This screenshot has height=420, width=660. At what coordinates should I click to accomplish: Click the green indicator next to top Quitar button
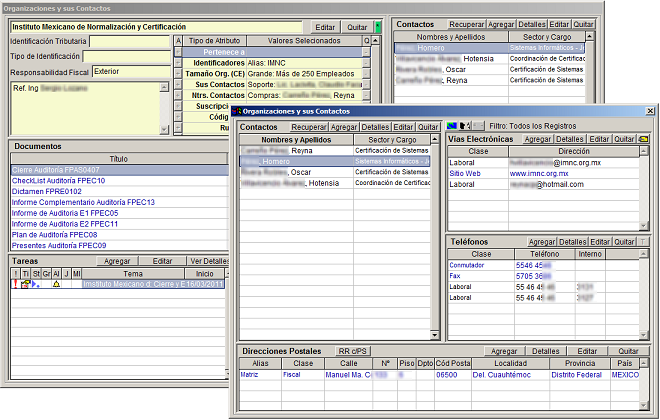point(378,26)
